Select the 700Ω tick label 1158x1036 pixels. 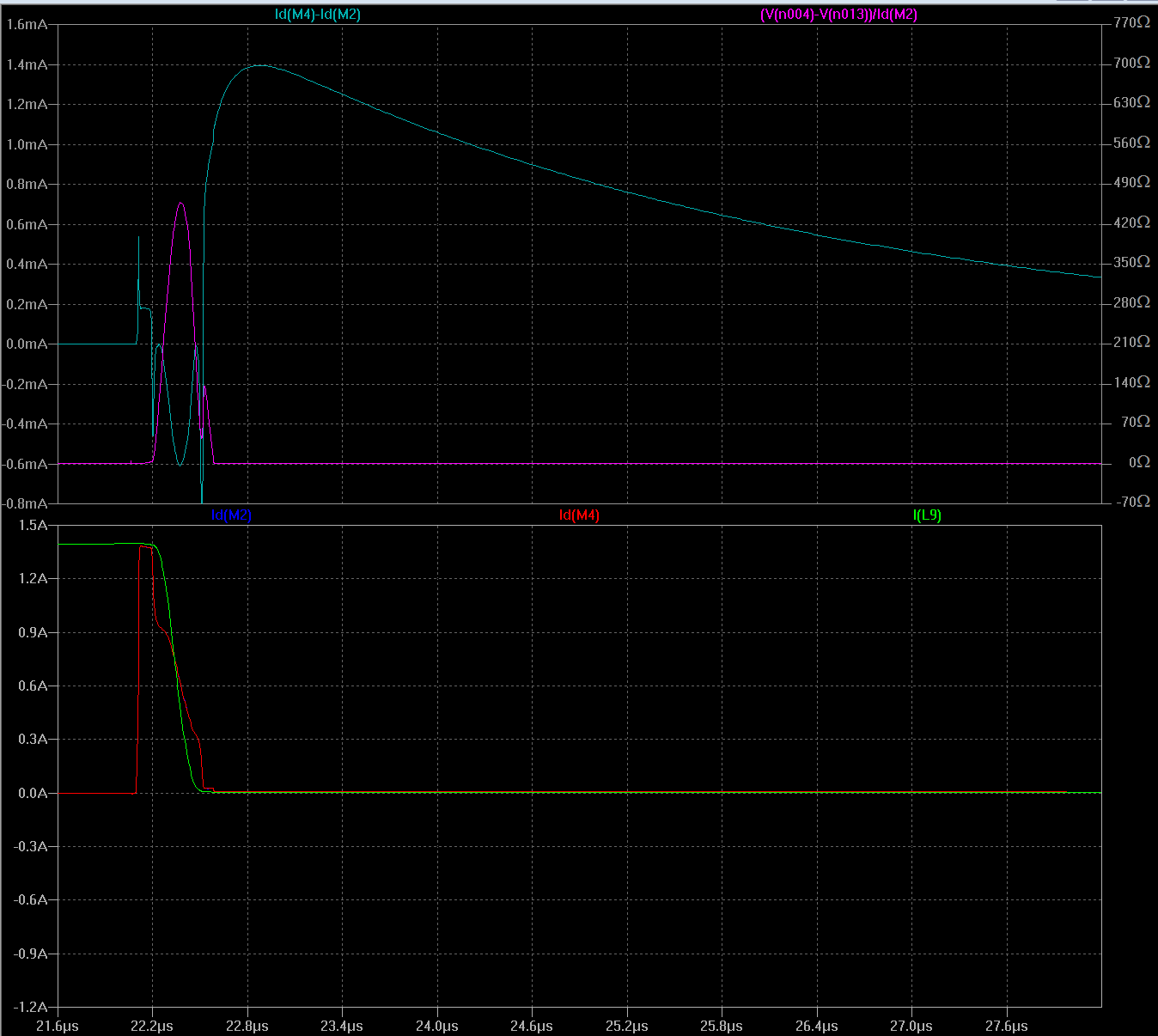pyautogui.click(x=1131, y=64)
